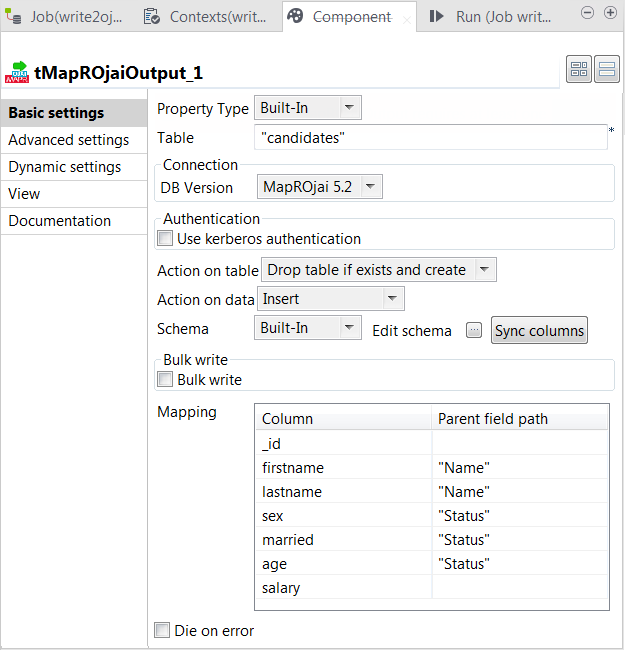Expand the Action on data Insert dropdown

331,299
